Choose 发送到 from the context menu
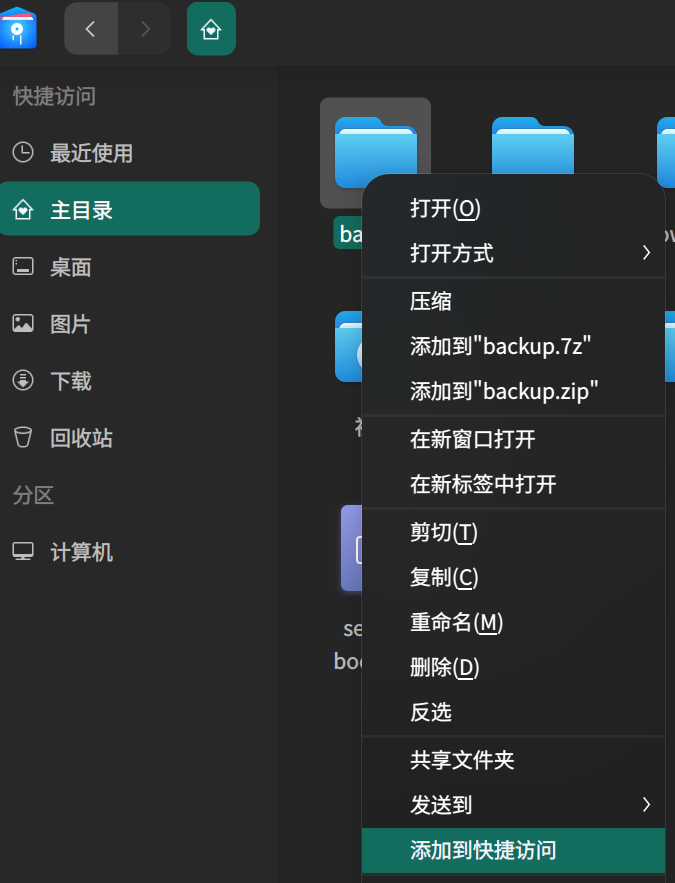Image resolution: width=675 pixels, height=883 pixels. coord(513,805)
